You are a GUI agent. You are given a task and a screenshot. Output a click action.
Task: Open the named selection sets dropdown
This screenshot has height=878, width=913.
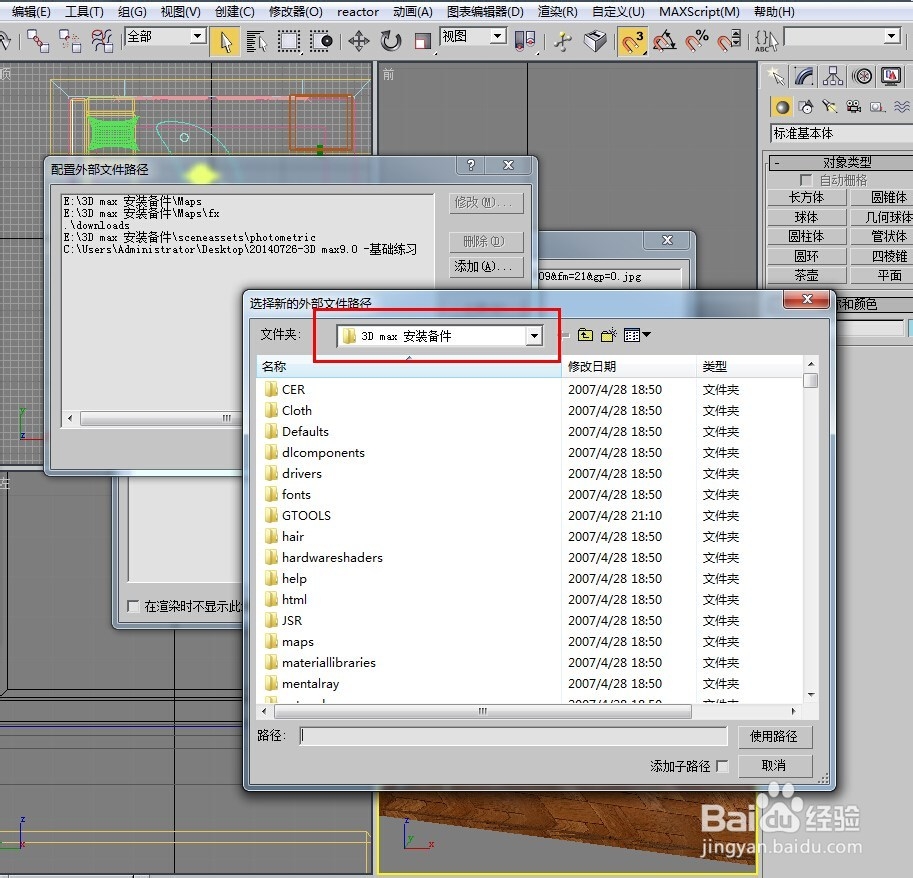[x=843, y=37]
